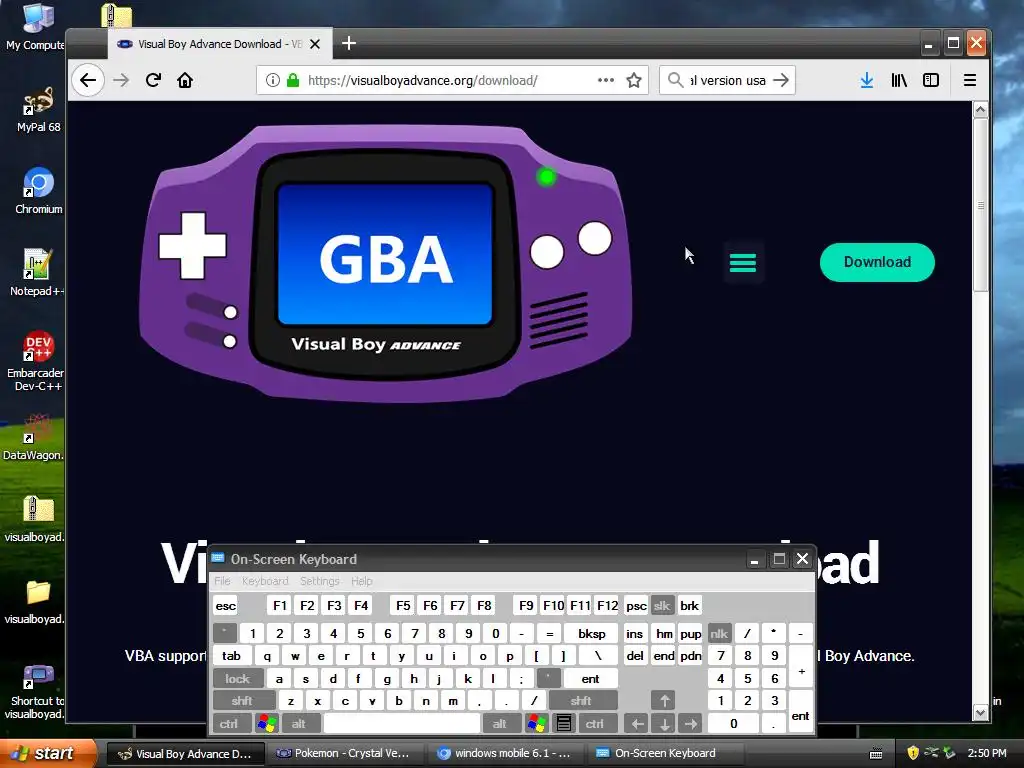Click the tab key on On-Screen Keyboard
1024x768 pixels.
231,656
